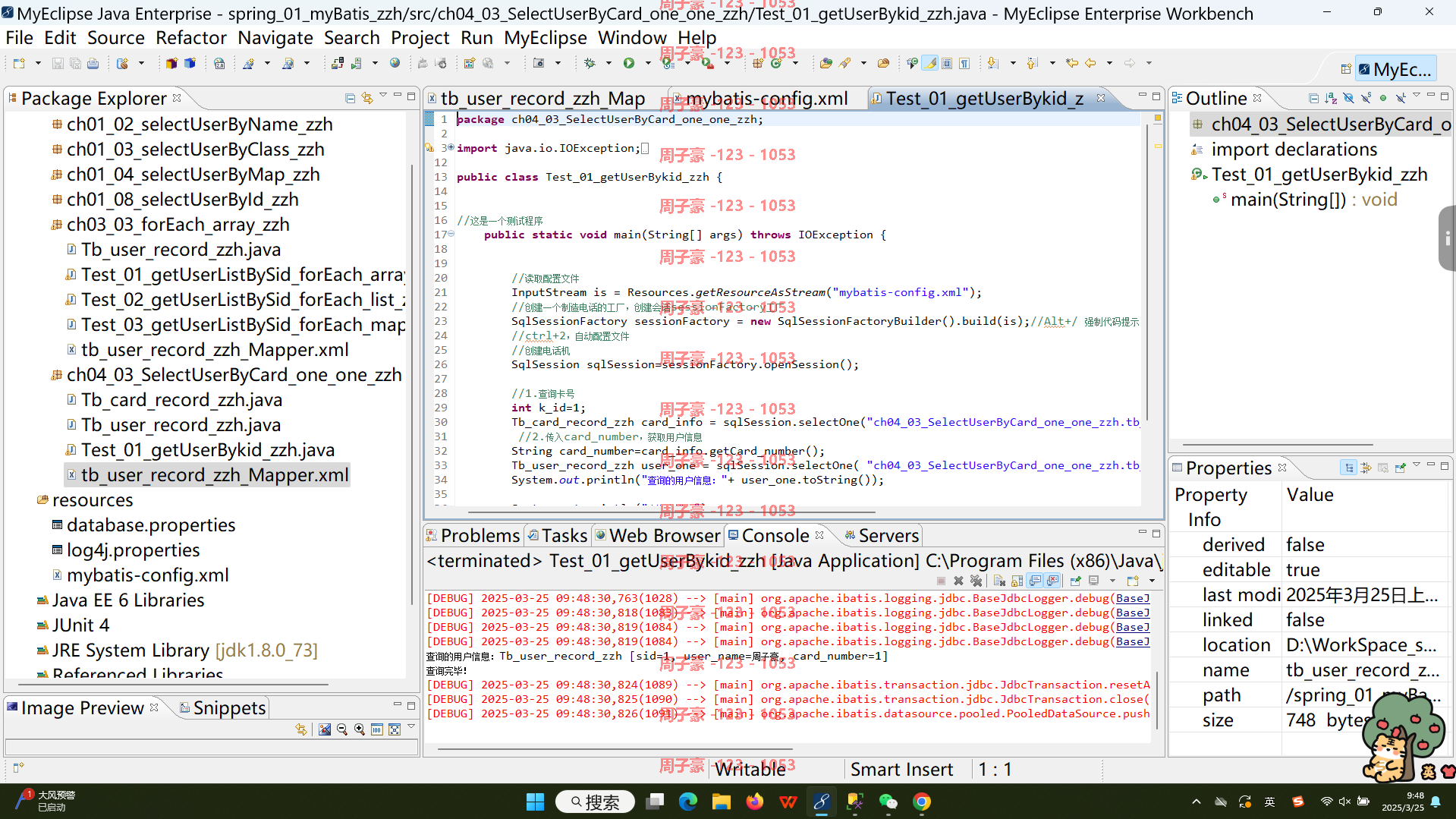Image resolution: width=1456 pixels, height=819 pixels.
Task: Open WeChat from the taskbar
Action: tap(888, 802)
